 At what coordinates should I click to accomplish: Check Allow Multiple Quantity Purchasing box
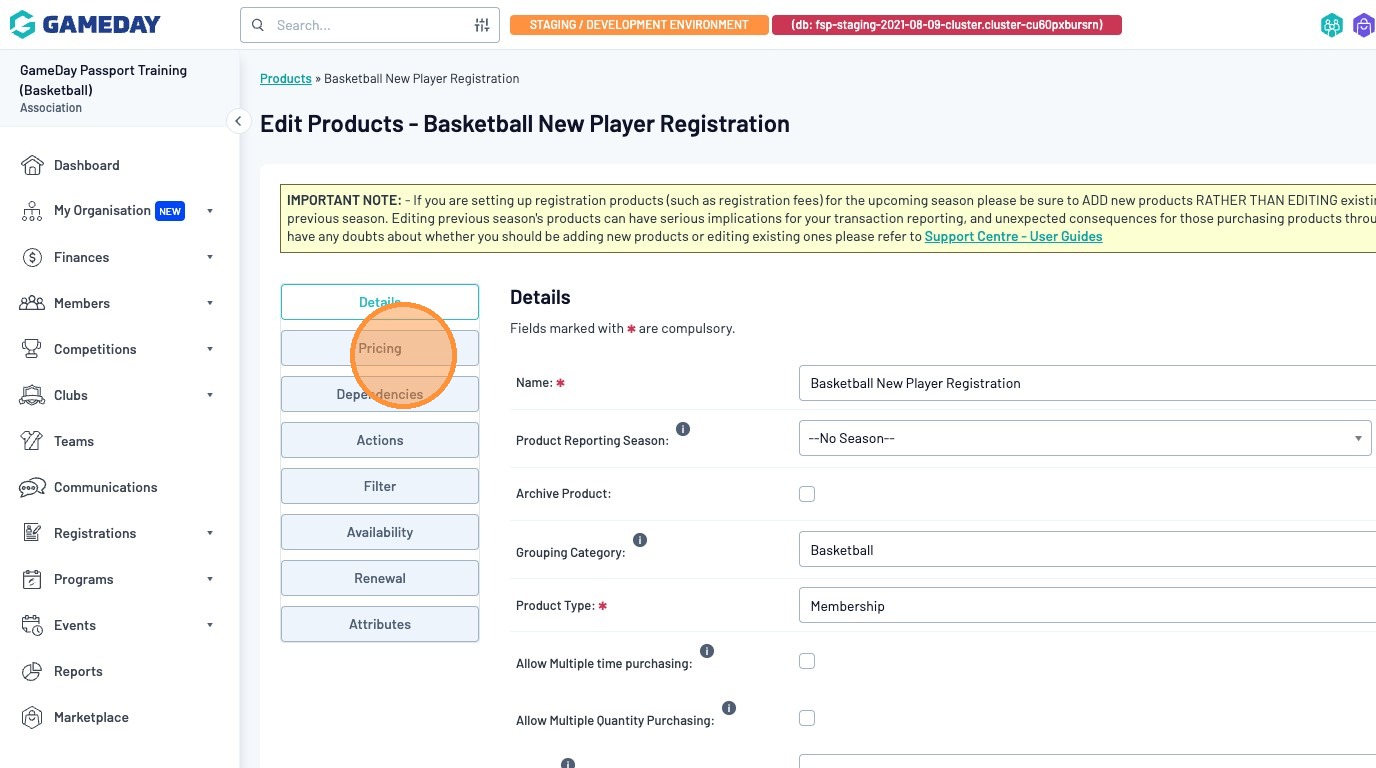tap(807, 718)
